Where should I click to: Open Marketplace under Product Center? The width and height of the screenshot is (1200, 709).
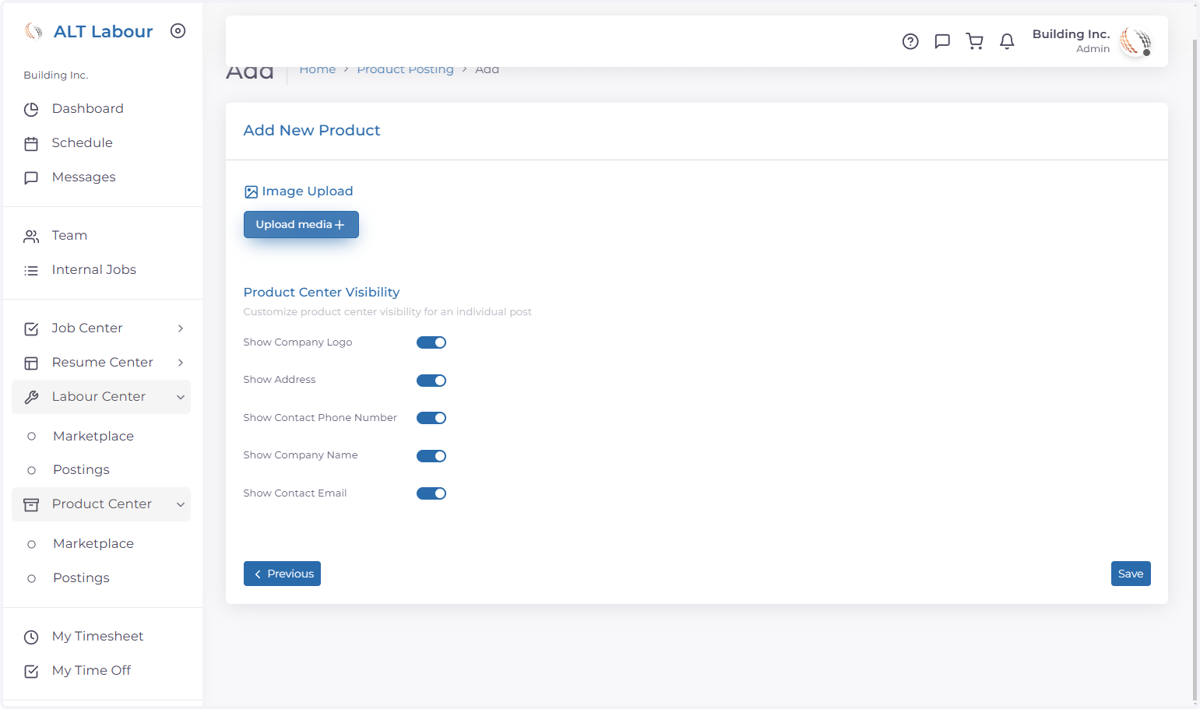pos(93,544)
